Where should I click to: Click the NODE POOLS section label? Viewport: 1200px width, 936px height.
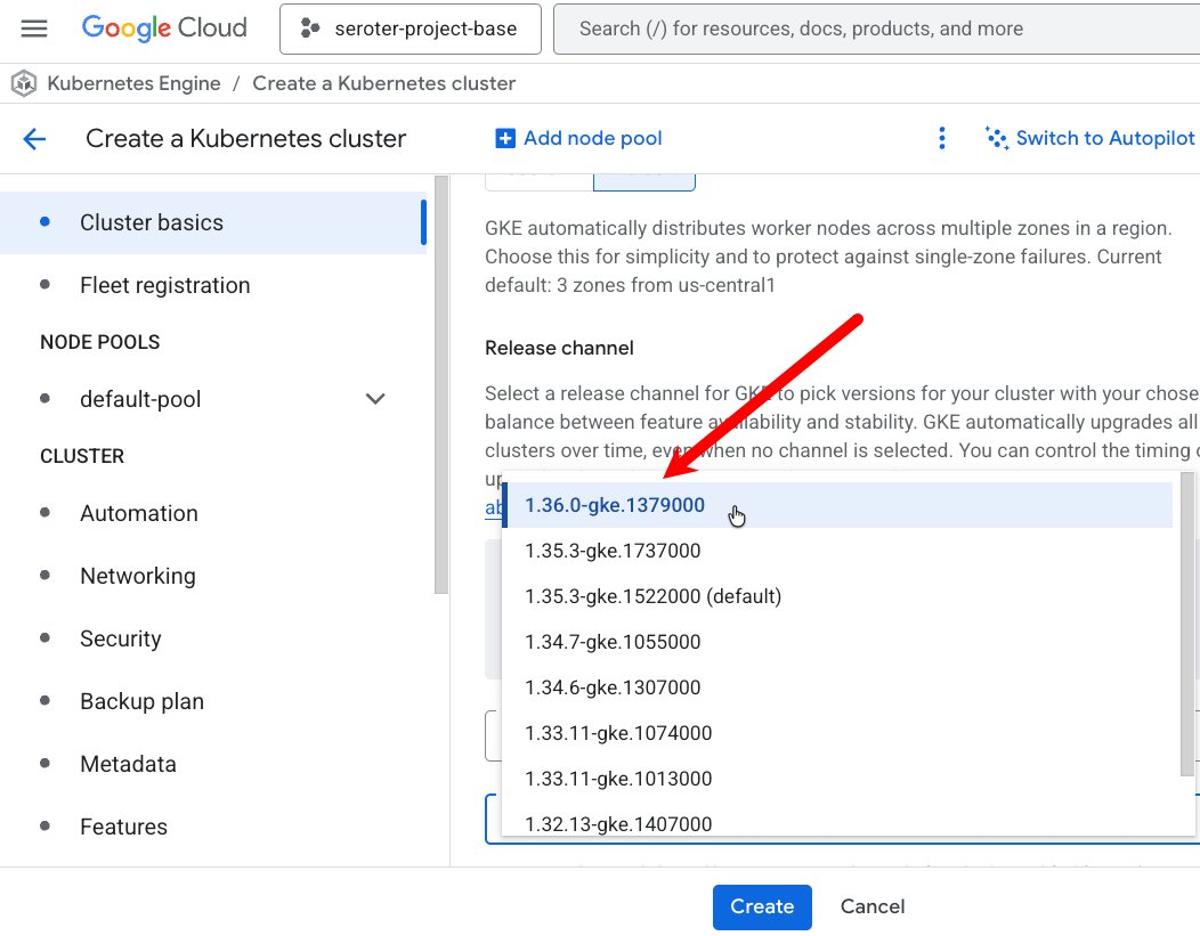coord(100,343)
